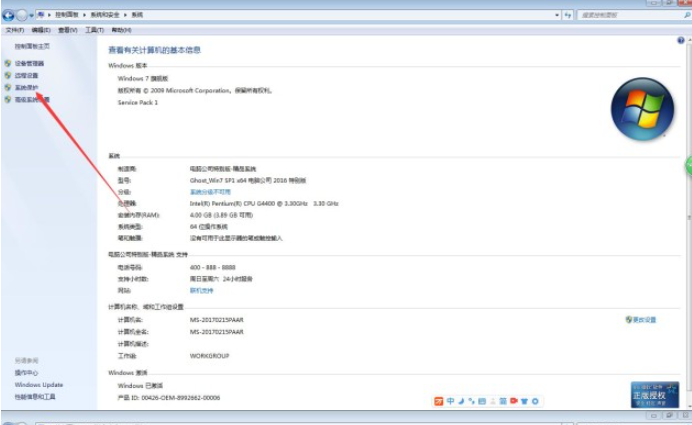Viewport: 692px width, 425px height.
Task: Expand the arrow after 系统和安全 breadcrumb
Action: (127, 16)
